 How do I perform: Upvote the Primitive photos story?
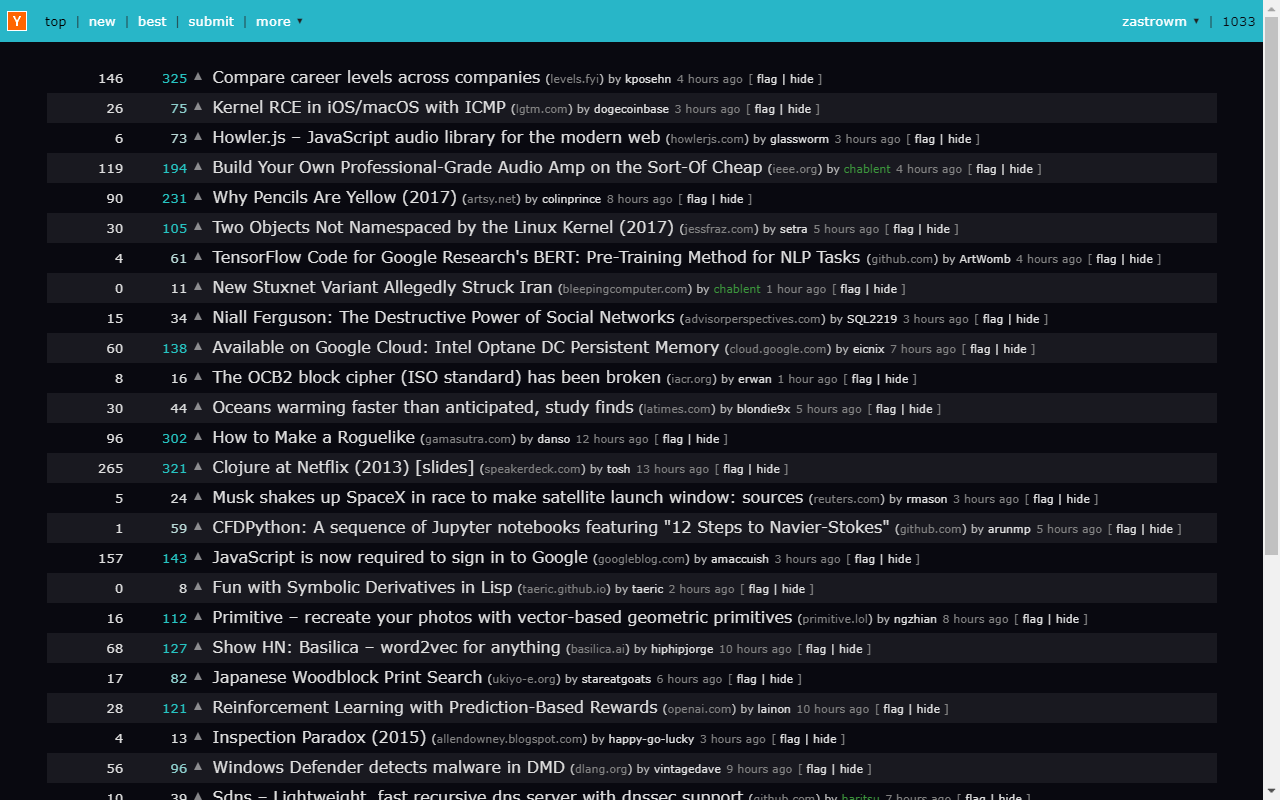coord(198,618)
